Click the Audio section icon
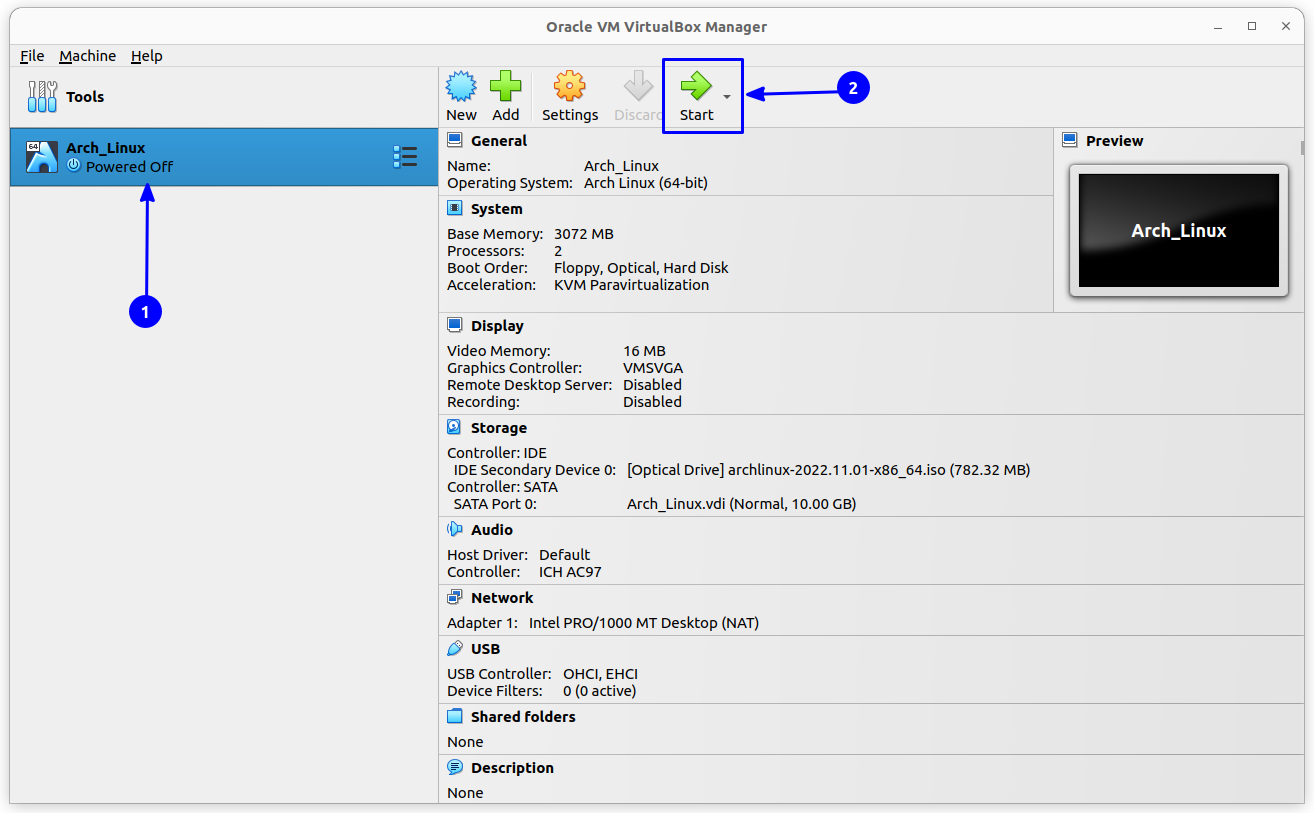This screenshot has height=813, width=1314. coord(453,529)
